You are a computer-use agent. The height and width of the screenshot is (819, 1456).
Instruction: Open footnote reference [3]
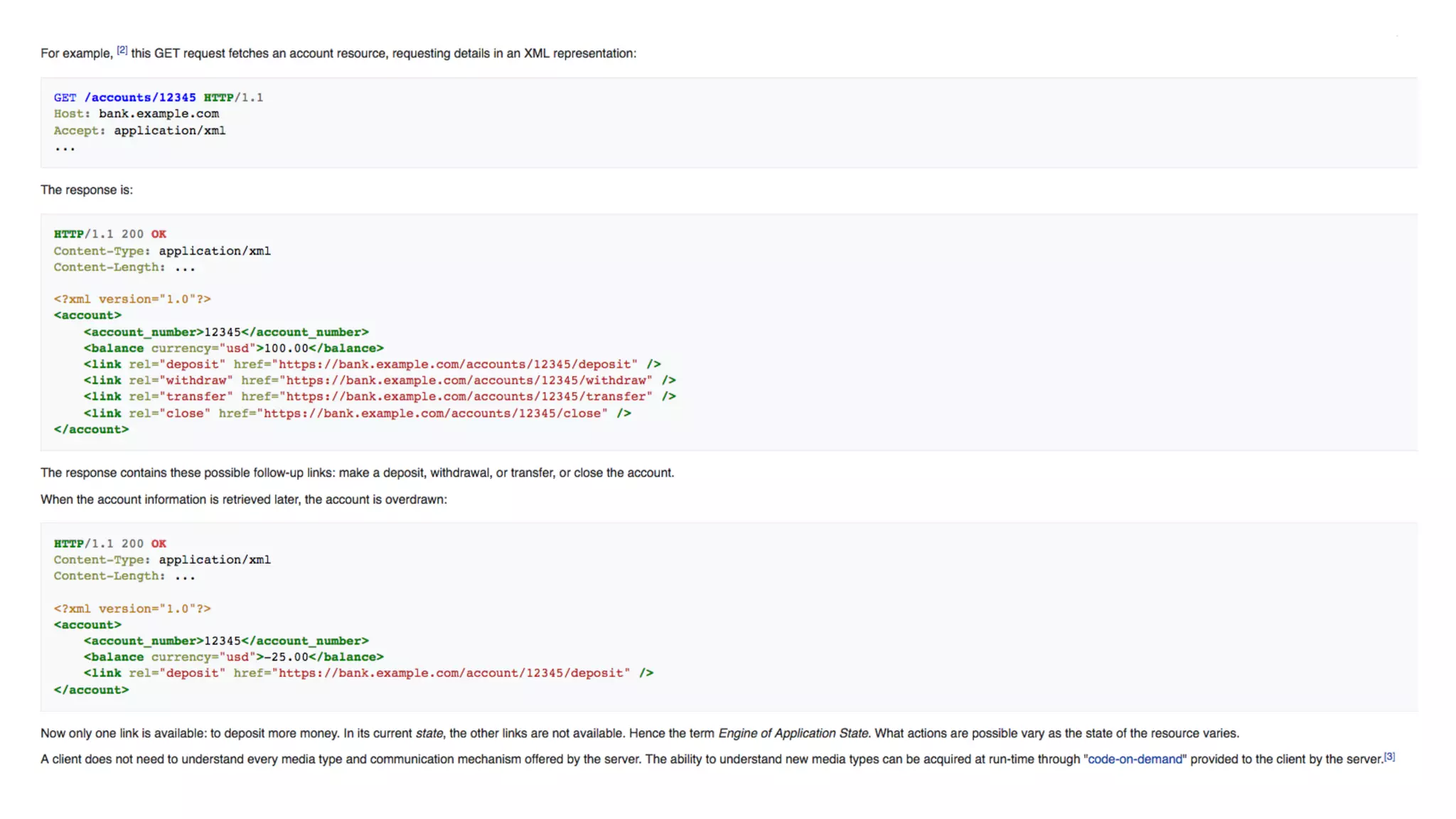coord(1389,756)
